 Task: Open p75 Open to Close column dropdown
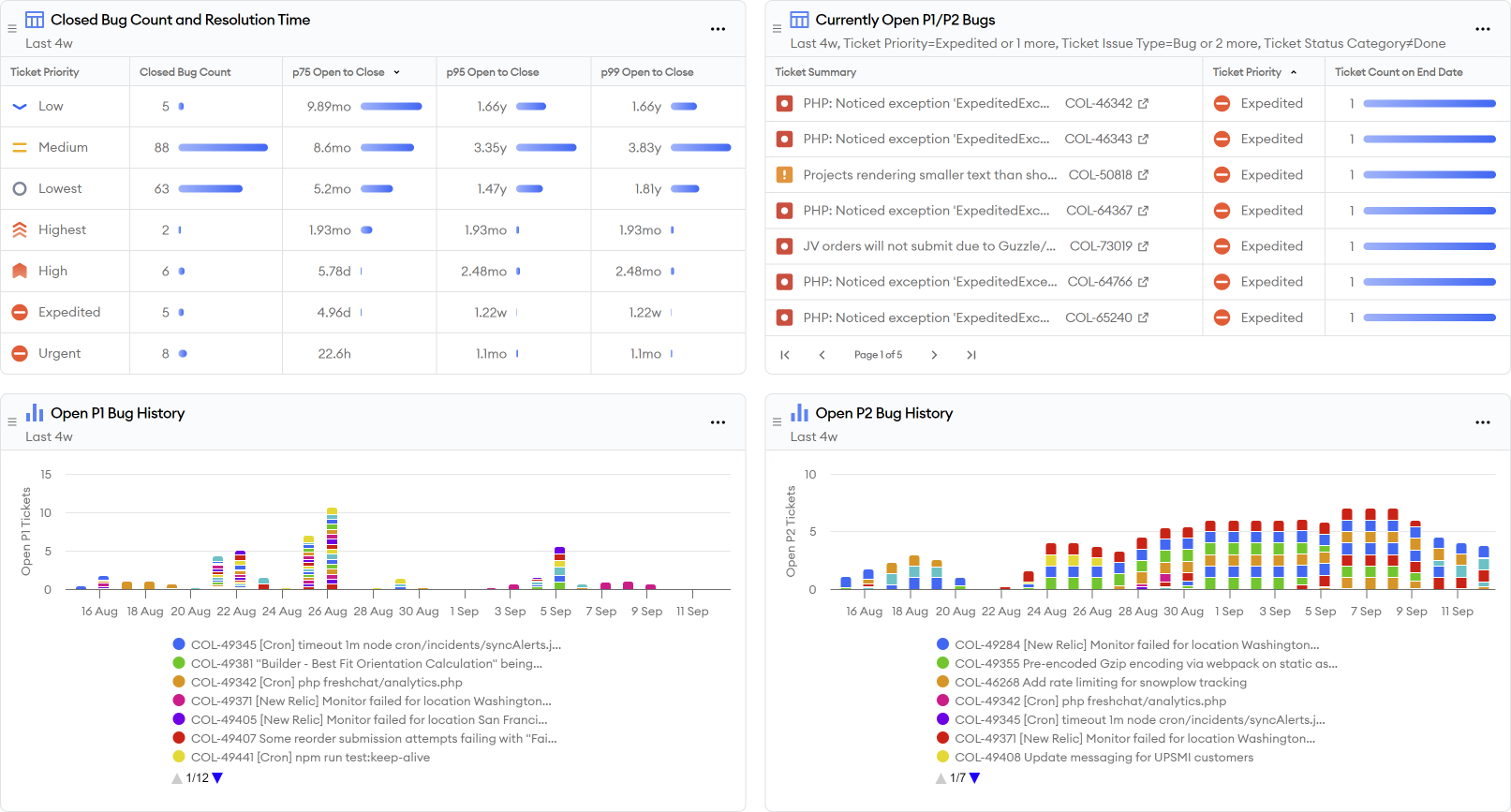click(x=396, y=72)
